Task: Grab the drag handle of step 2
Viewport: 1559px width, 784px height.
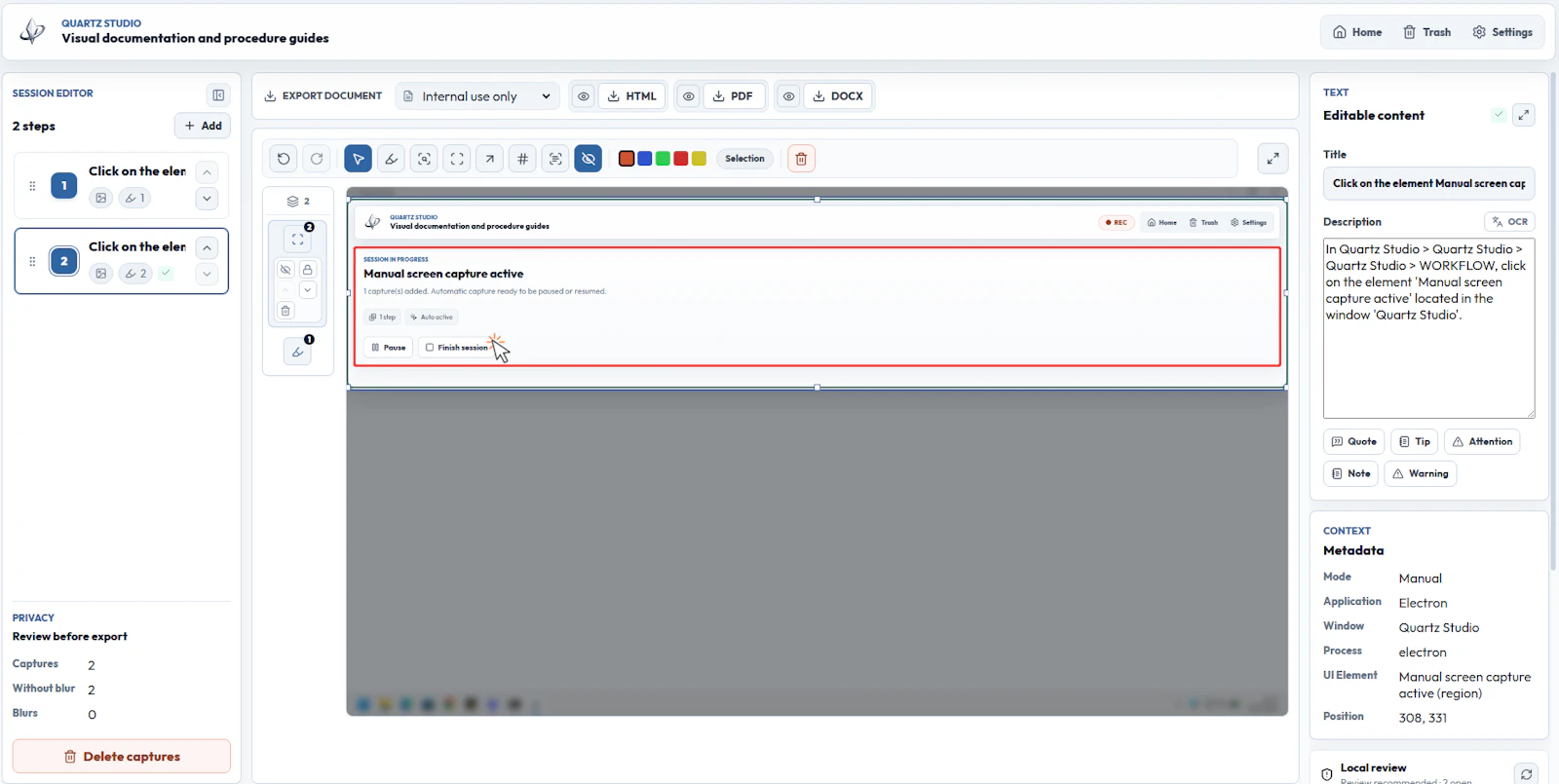Action: tap(32, 261)
